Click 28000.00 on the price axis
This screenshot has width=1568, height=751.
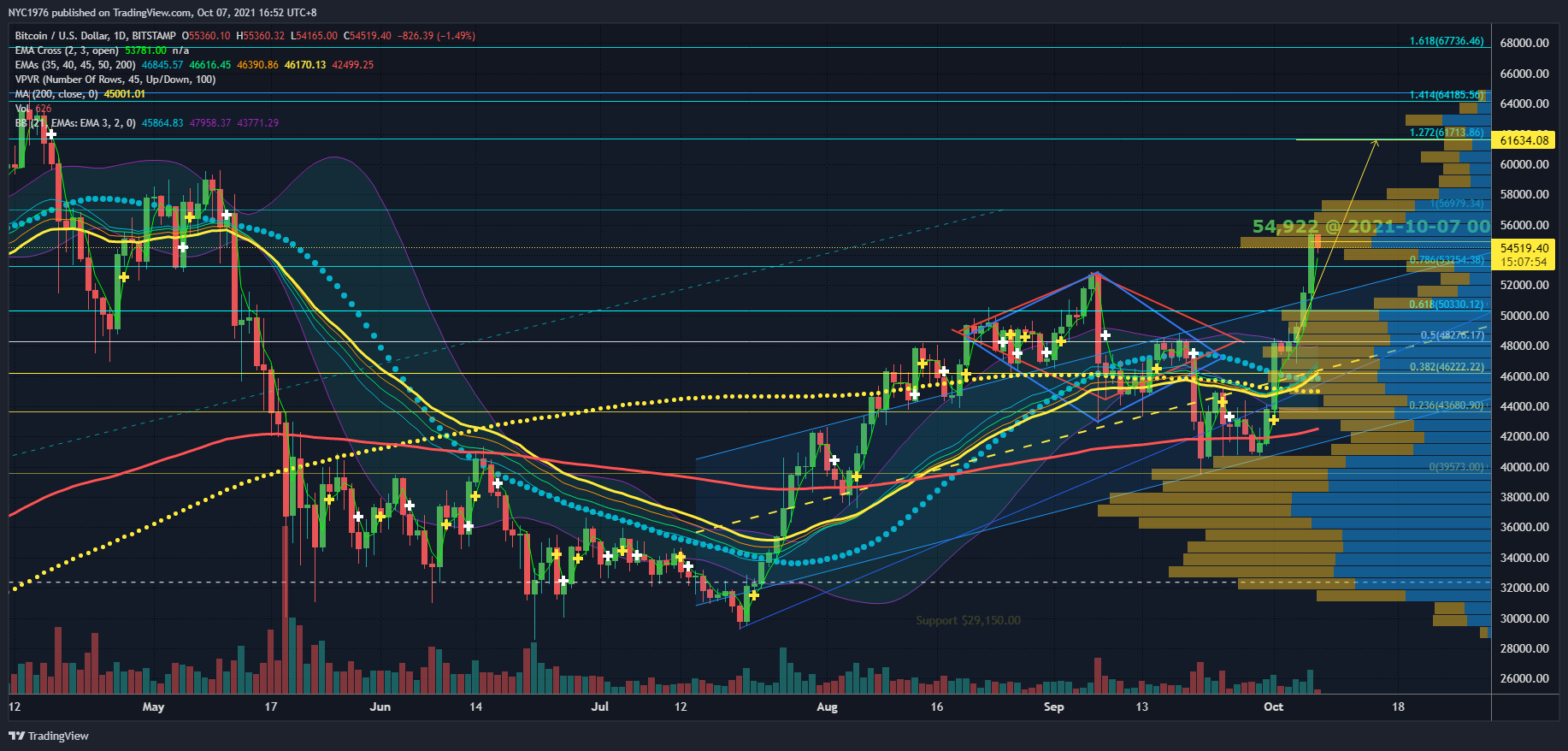pos(1524,648)
